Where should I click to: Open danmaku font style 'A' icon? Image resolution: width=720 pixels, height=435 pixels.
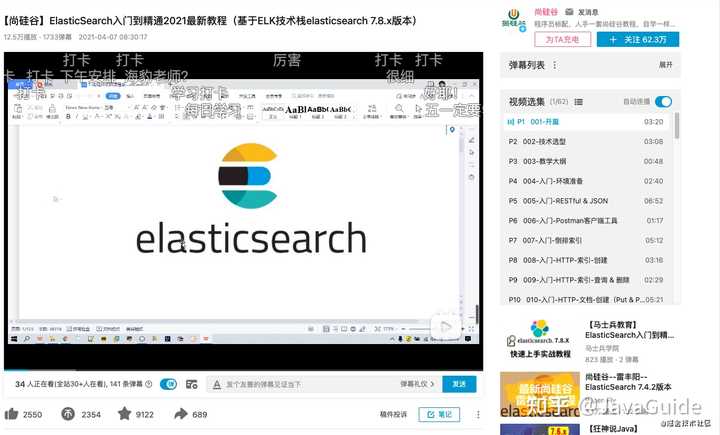pos(217,384)
